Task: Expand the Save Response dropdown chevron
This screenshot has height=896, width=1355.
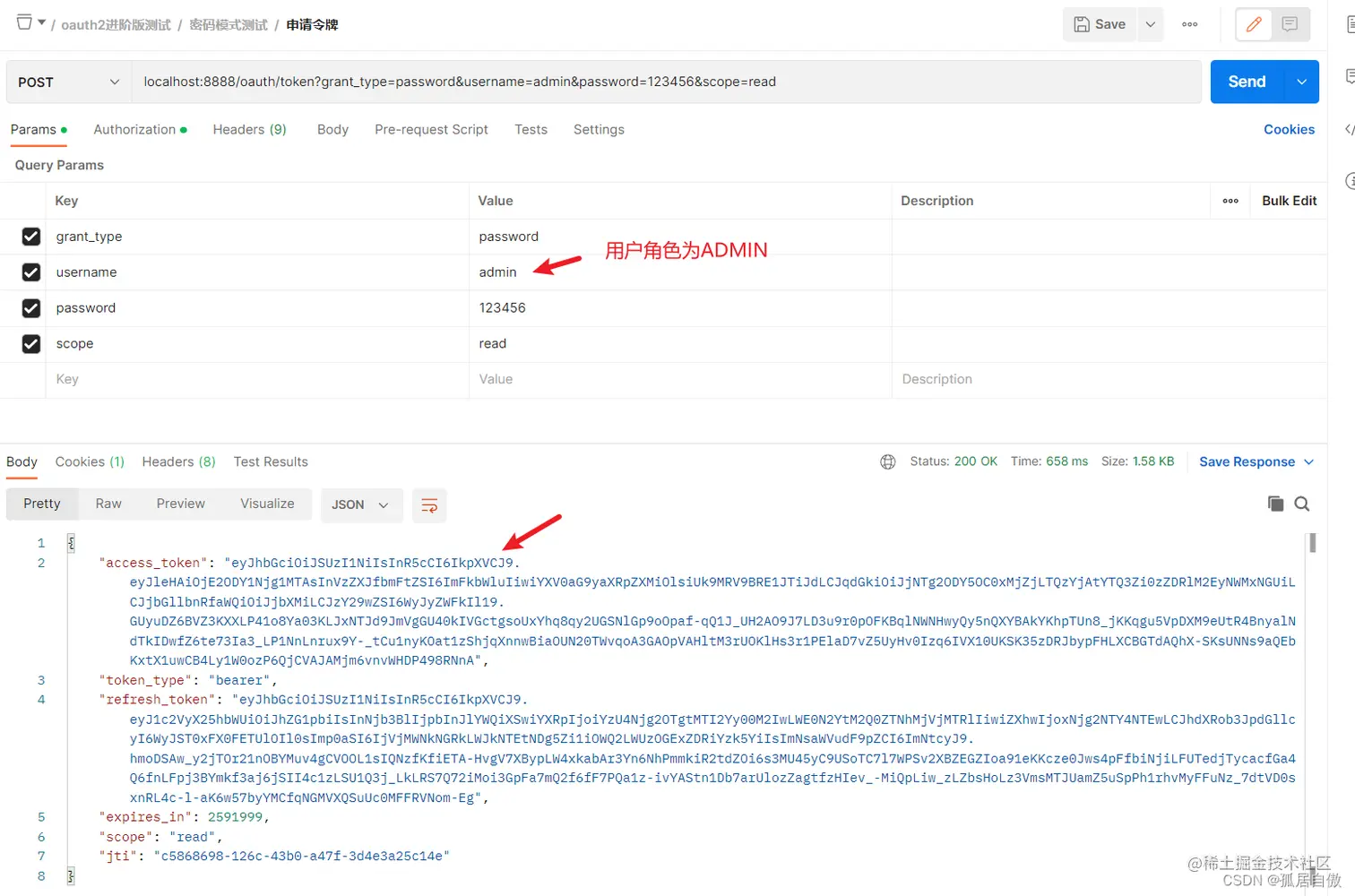Action: (x=1308, y=462)
